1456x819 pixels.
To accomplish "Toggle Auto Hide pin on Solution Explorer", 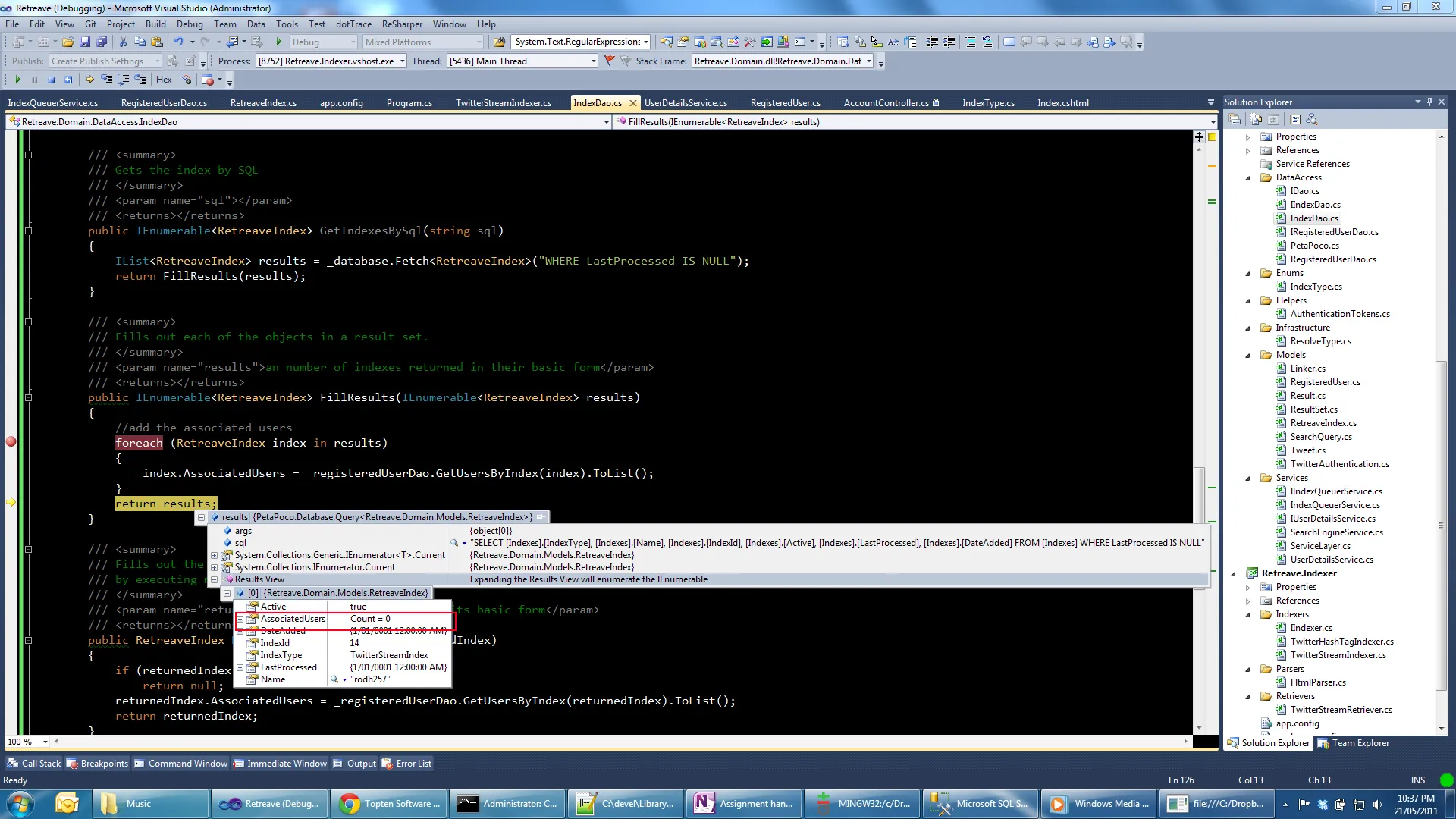I will (x=1429, y=102).
